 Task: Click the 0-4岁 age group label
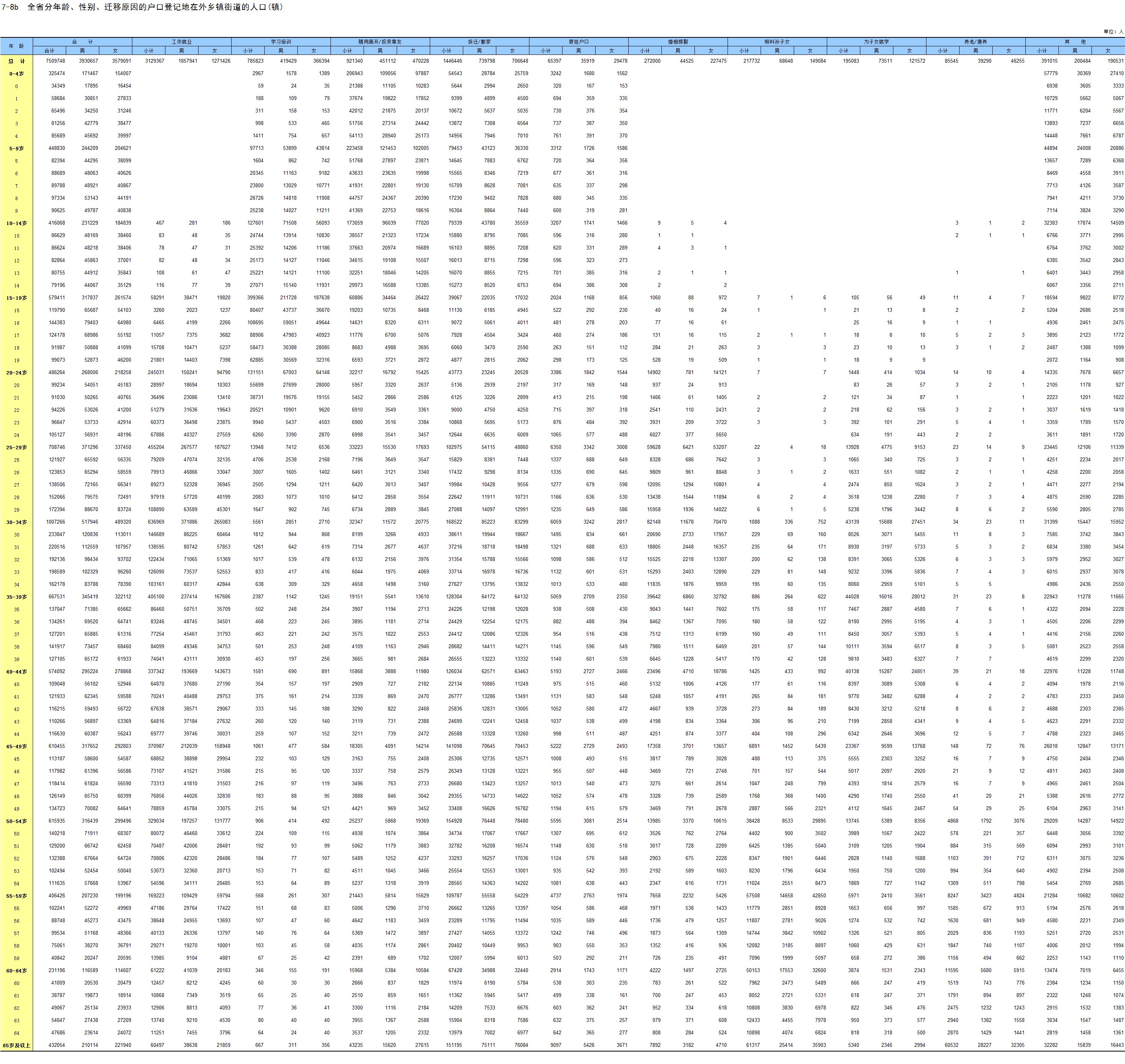point(16,74)
